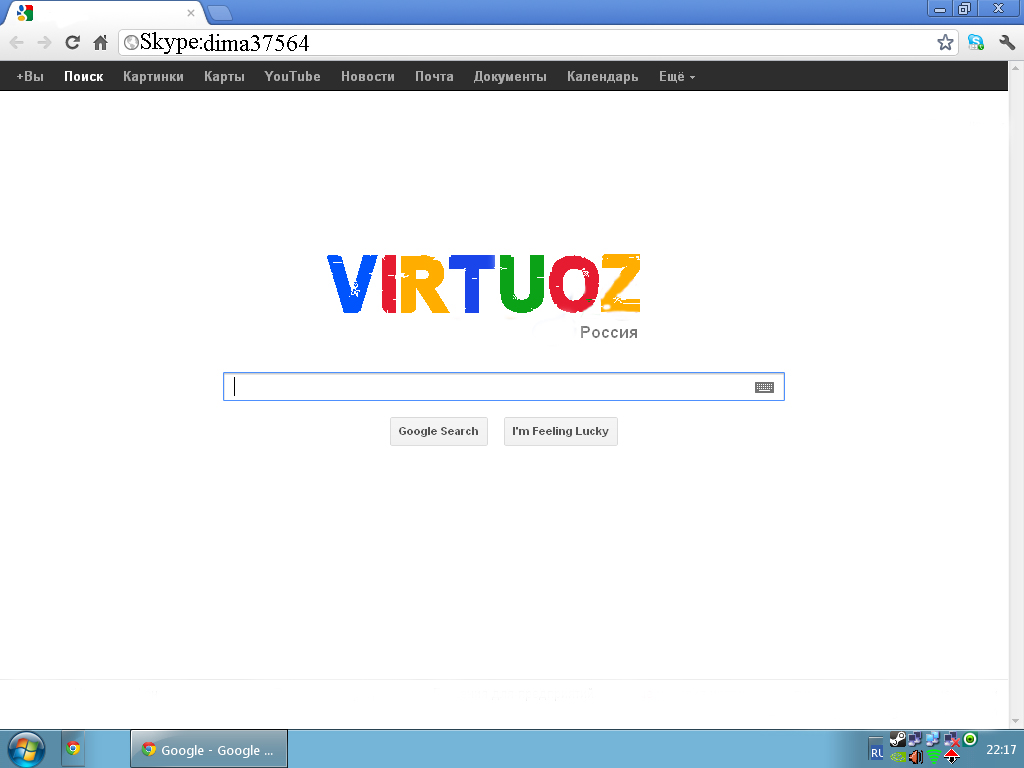The image size is (1024, 768).
Task: Open disconnected network tray icon with red X
Action: tap(952, 739)
